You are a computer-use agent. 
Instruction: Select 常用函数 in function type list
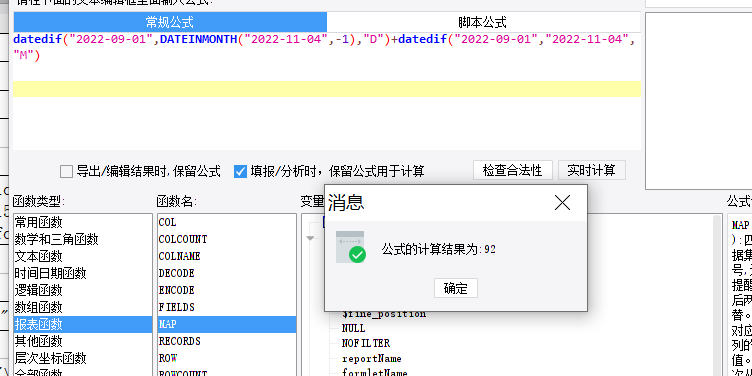click(x=82, y=223)
